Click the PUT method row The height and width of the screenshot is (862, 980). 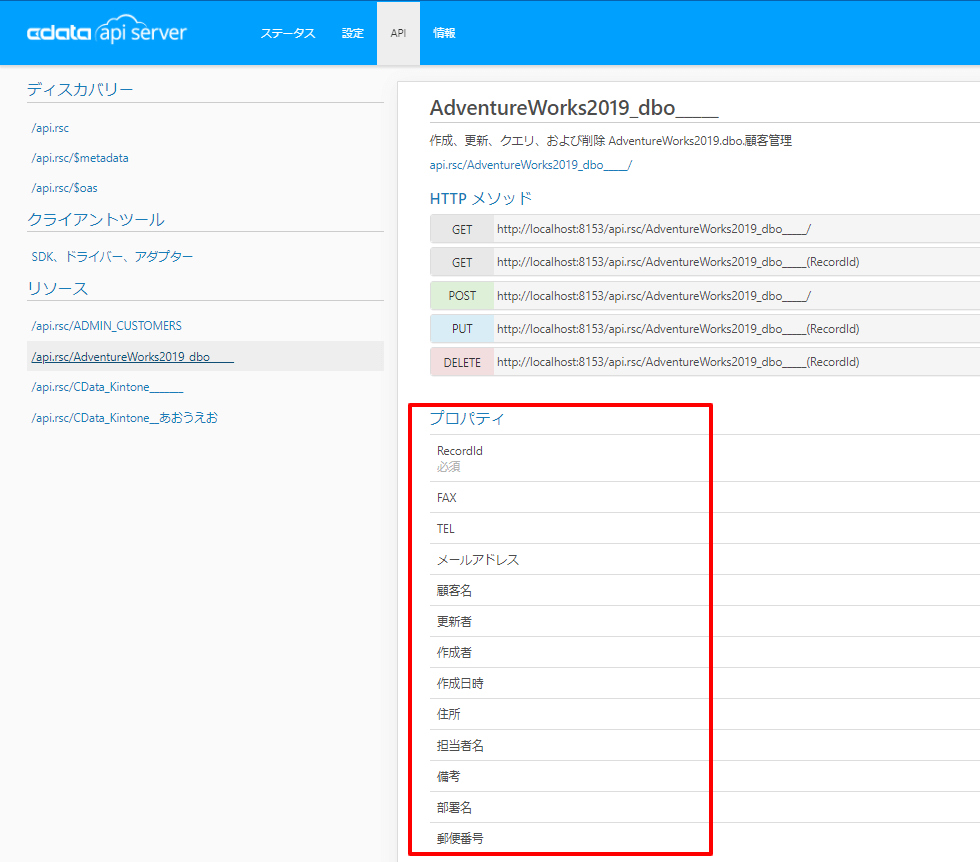pos(704,329)
